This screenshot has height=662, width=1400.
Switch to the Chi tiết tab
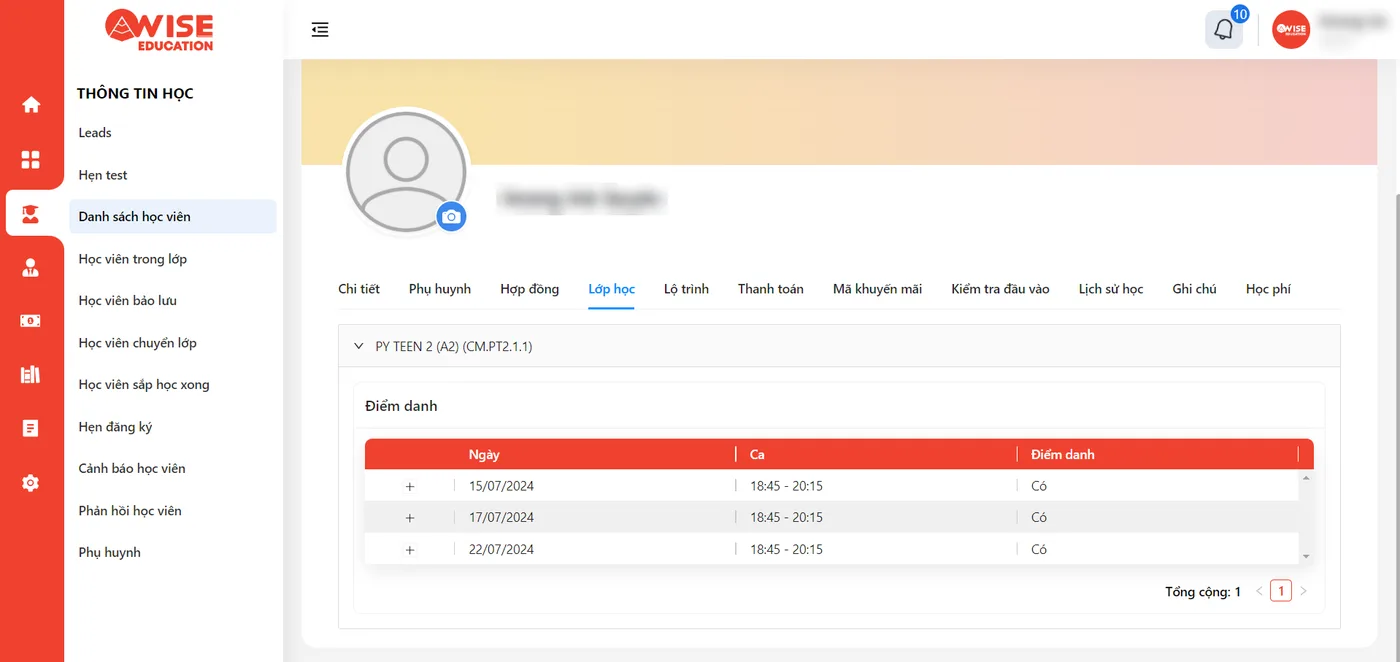click(359, 289)
